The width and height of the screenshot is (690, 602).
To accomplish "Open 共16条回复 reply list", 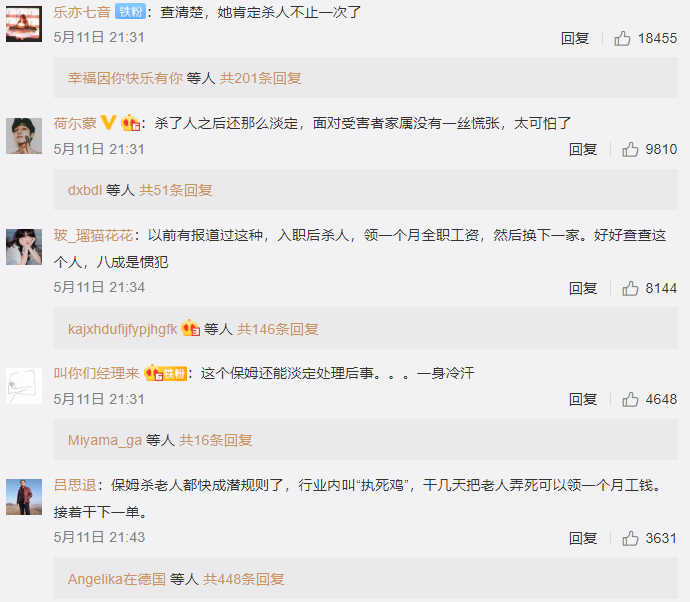I will [216, 440].
